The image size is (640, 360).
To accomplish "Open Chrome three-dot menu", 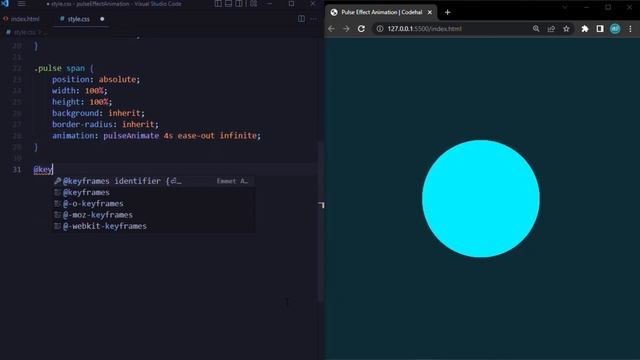I will pos(630,29).
